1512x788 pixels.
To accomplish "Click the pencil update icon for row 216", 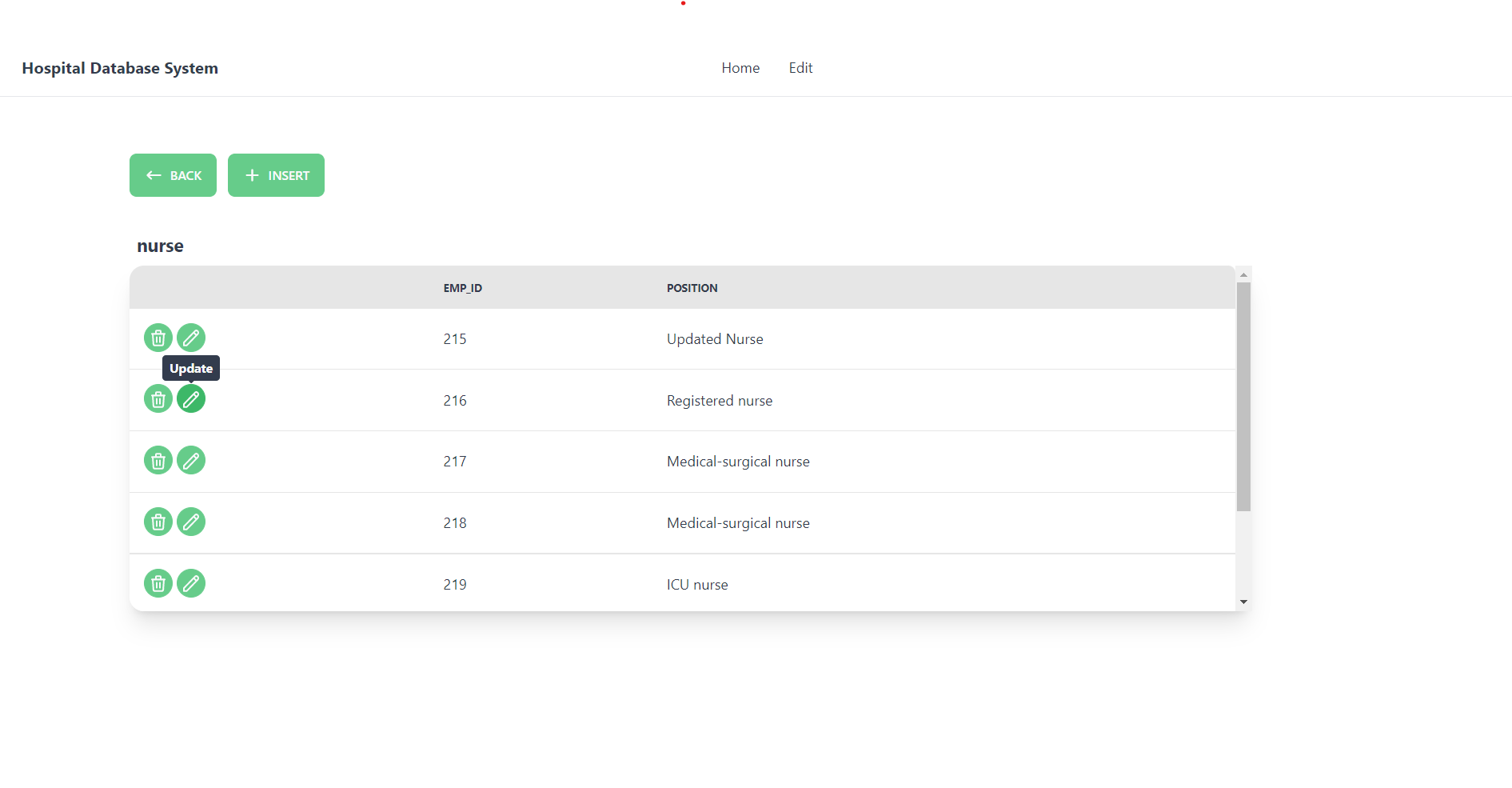I will pos(191,398).
